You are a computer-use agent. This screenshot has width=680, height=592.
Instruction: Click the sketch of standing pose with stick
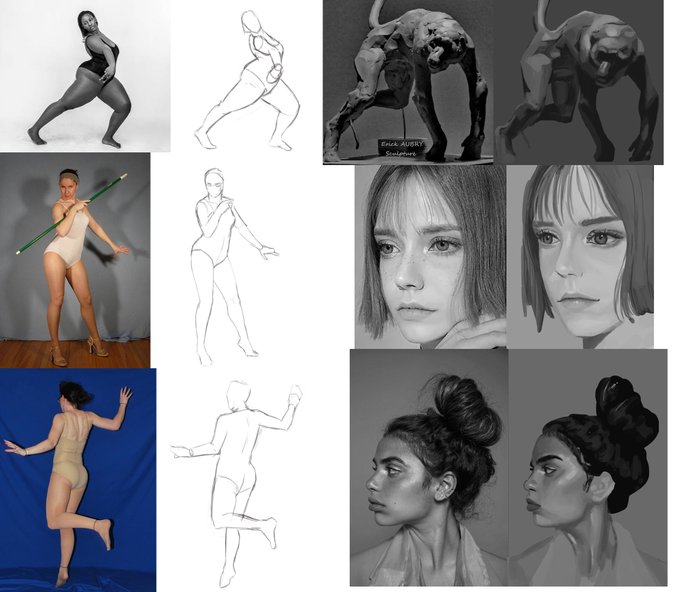tap(235, 266)
